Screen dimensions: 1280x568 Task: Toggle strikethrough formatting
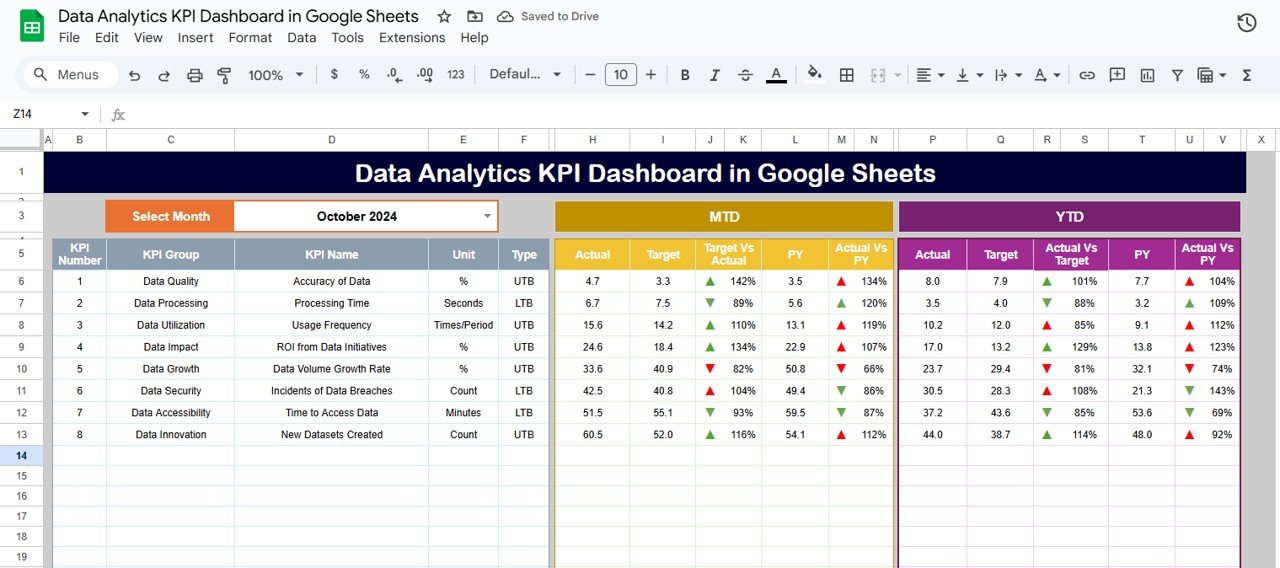(745, 75)
